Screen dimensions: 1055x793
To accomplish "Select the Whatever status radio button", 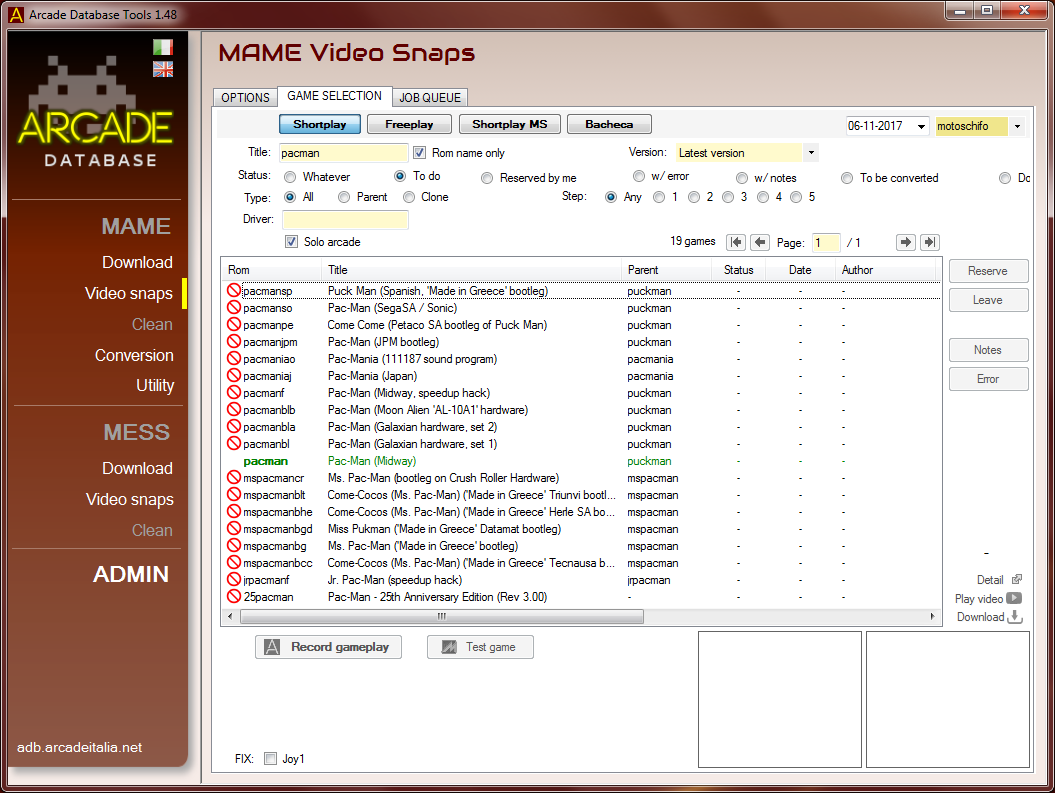I will [x=290, y=177].
